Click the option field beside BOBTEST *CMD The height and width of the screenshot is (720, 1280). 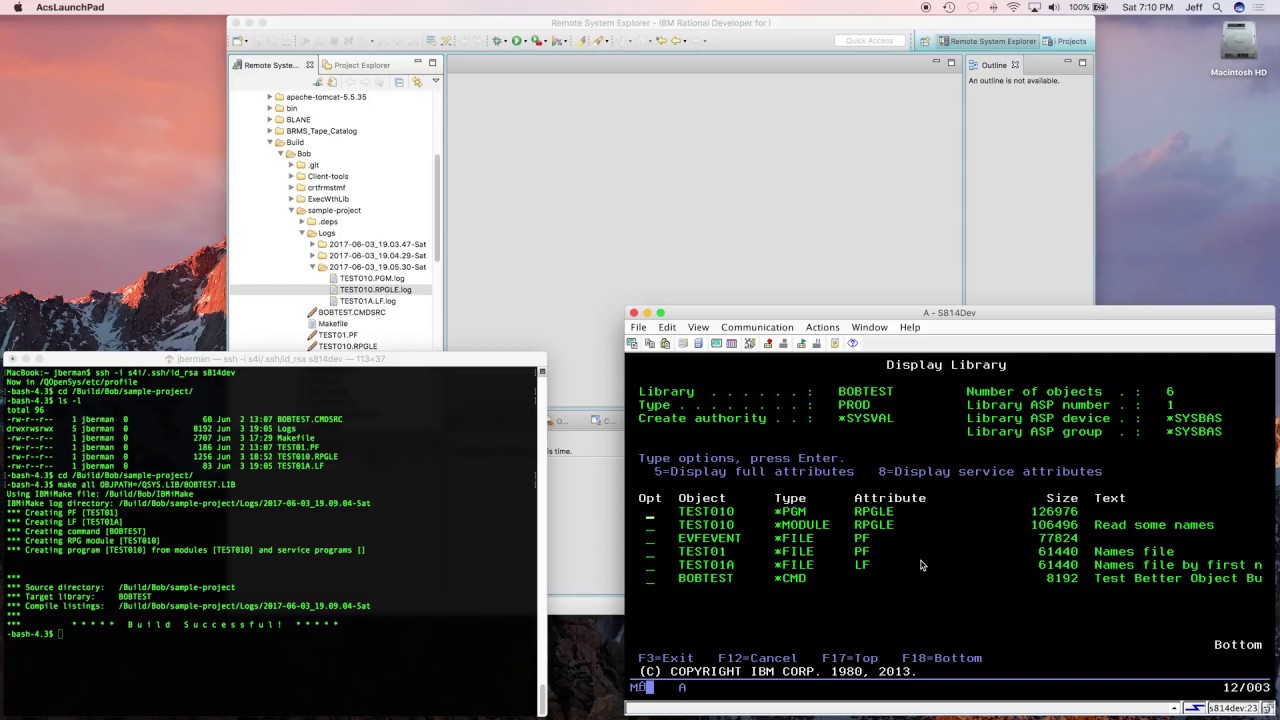[x=650, y=579]
